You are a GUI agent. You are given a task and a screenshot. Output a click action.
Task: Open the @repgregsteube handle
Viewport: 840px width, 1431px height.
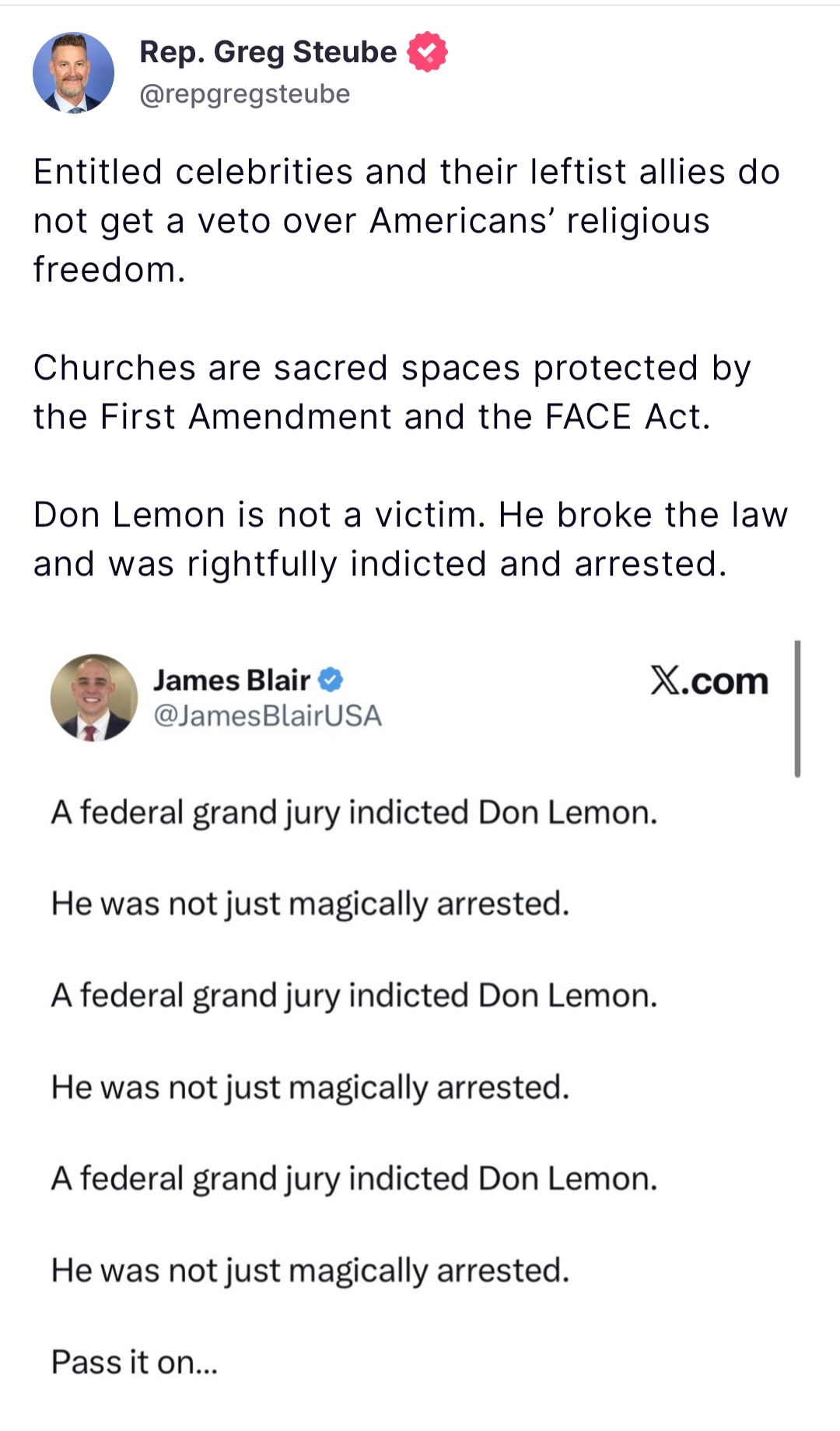[244, 94]
